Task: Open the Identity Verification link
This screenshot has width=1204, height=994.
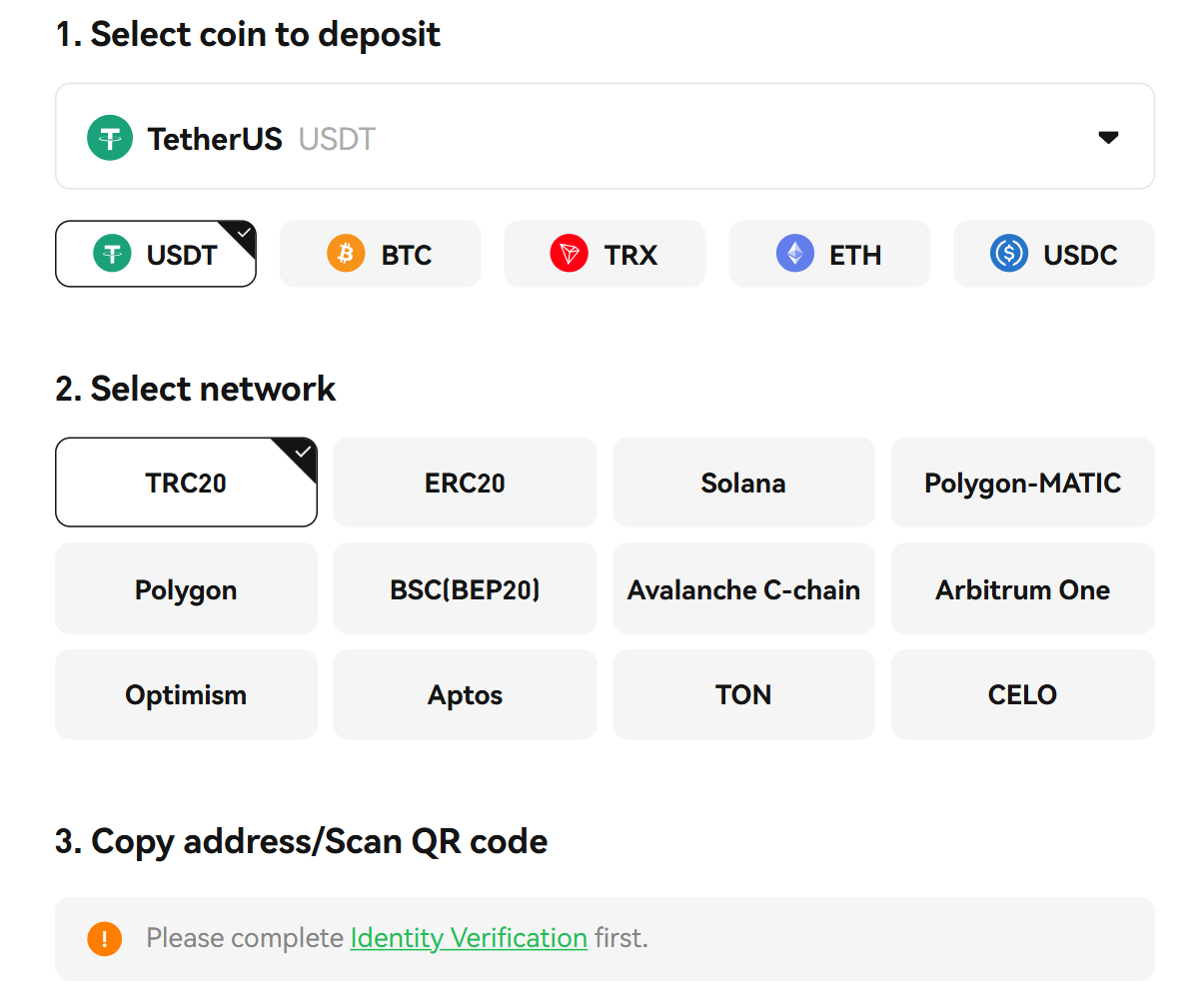Action: pos(469,938)
